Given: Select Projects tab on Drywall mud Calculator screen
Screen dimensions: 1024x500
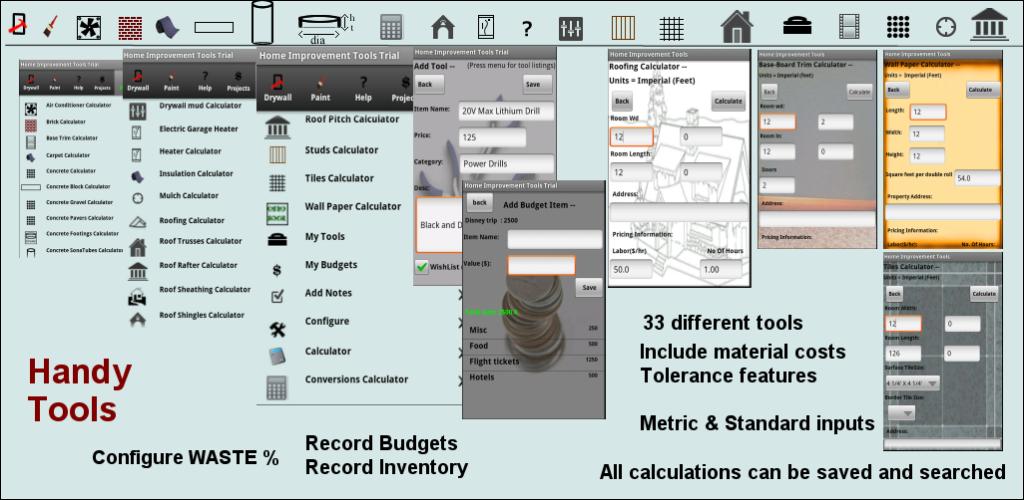Looking at the screenshot, I should 238,81.
